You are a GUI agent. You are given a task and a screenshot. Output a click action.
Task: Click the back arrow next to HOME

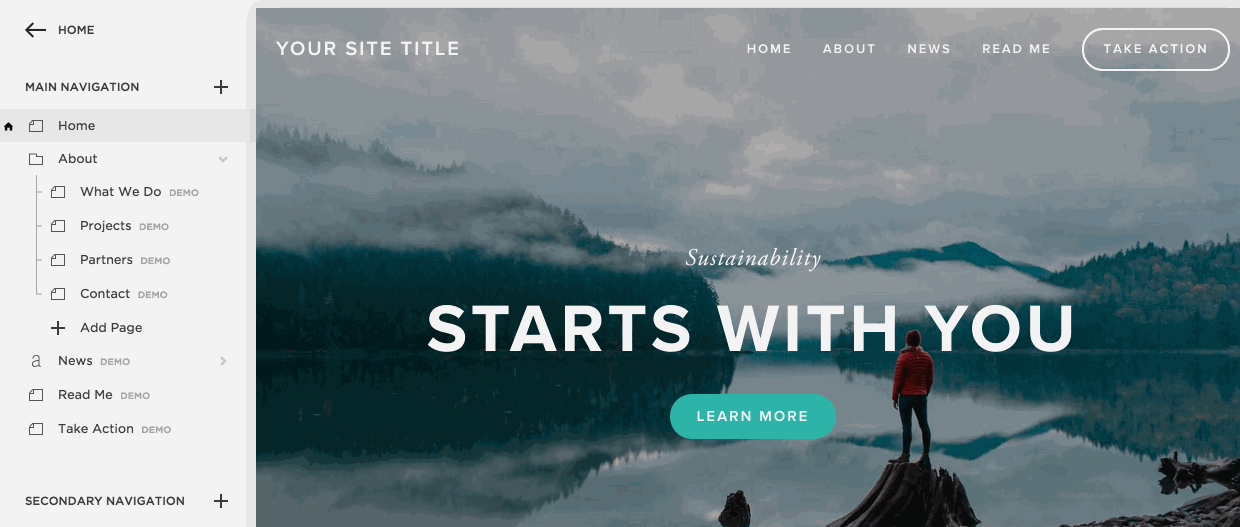pos(36,30)
